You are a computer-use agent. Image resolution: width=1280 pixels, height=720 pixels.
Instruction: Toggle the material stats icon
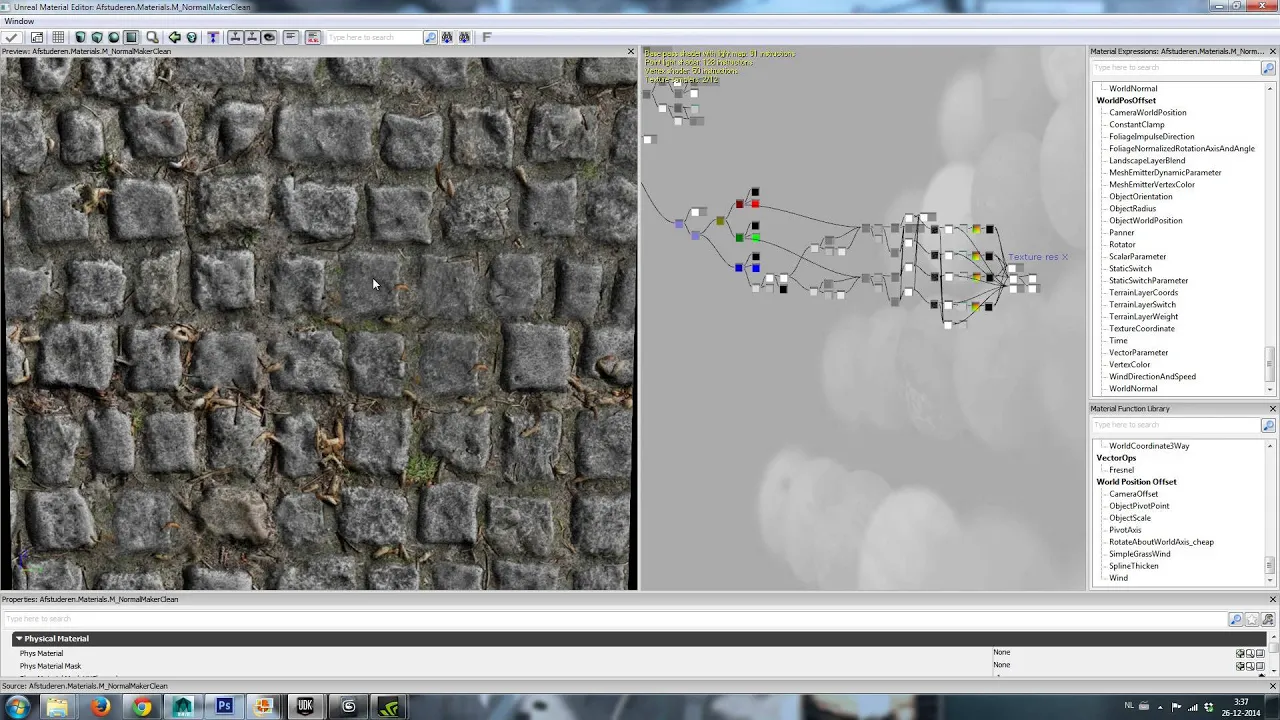coord(290,37)
